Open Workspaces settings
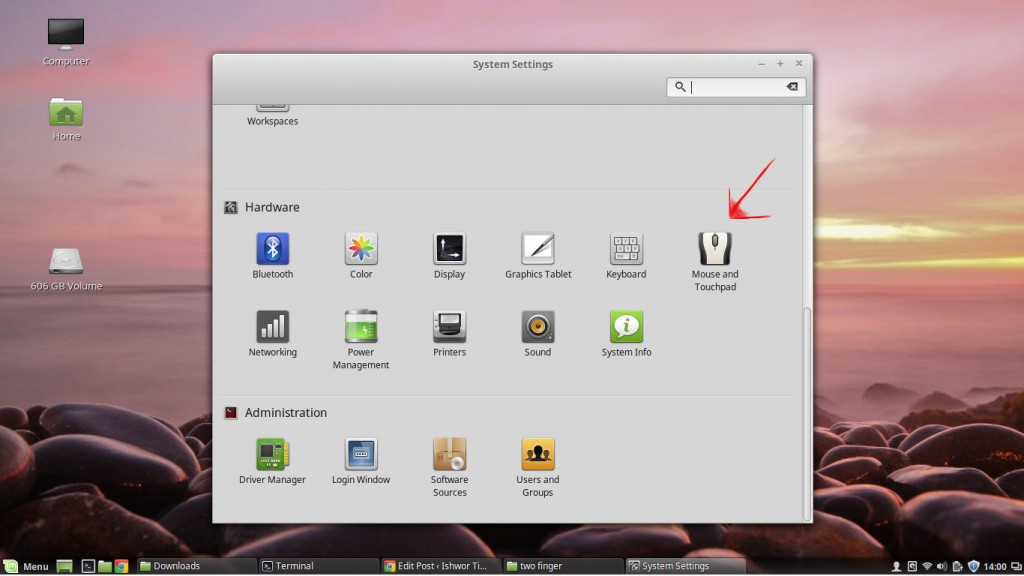 (272, 116)
